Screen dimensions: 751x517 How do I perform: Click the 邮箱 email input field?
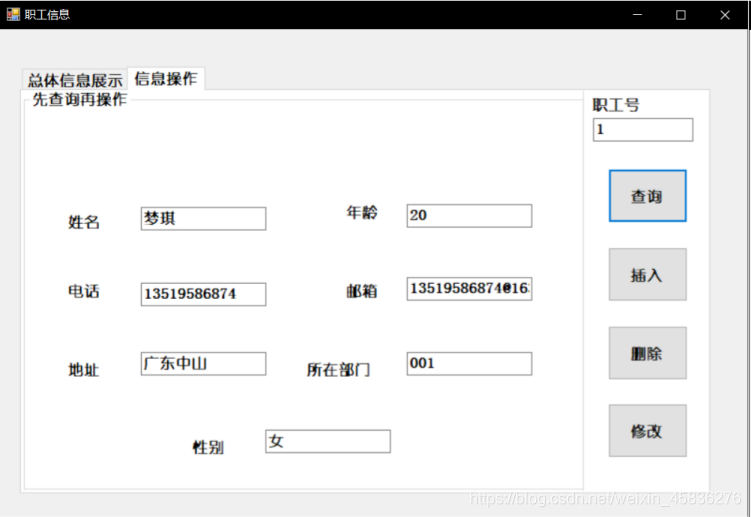coord(469,288)
